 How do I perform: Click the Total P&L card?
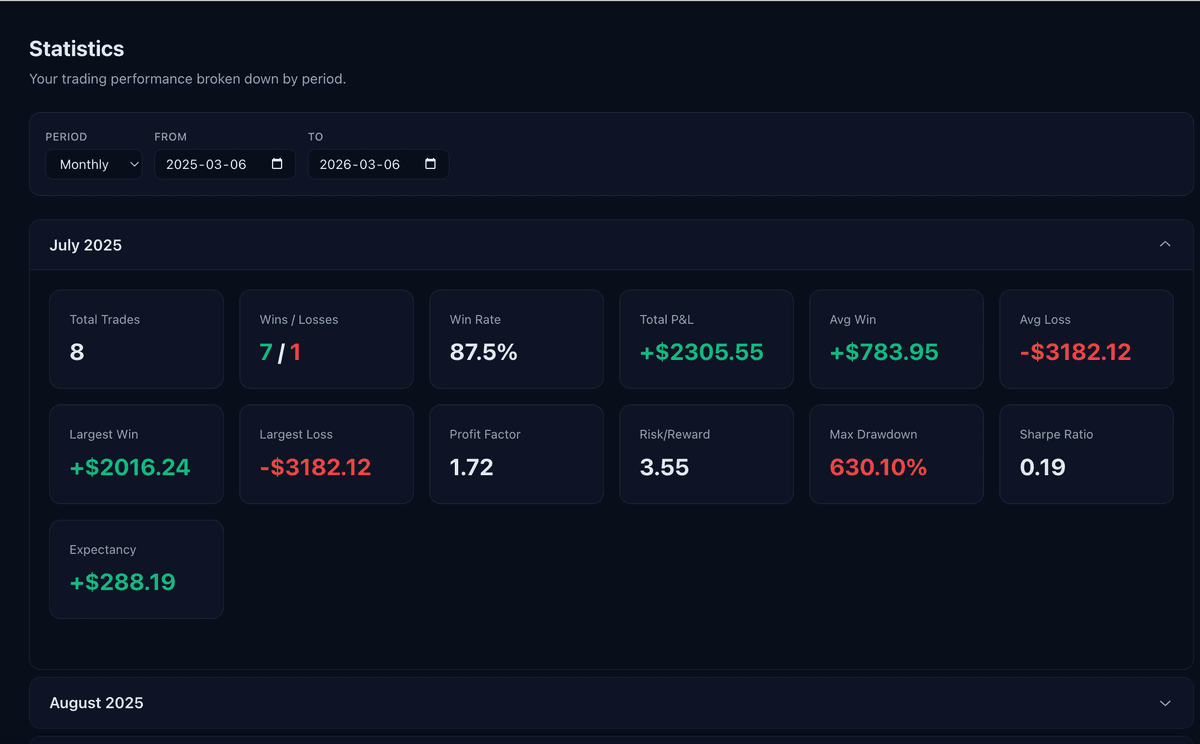706,339
